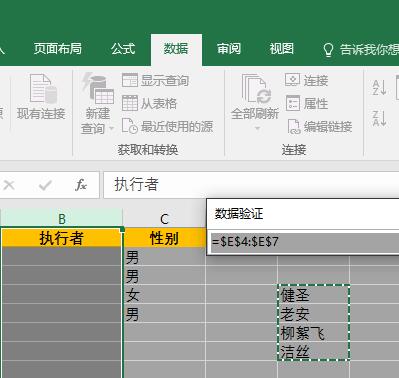
Task: Click the 数据验证 range input field
Action: click(x=305, y=242)
